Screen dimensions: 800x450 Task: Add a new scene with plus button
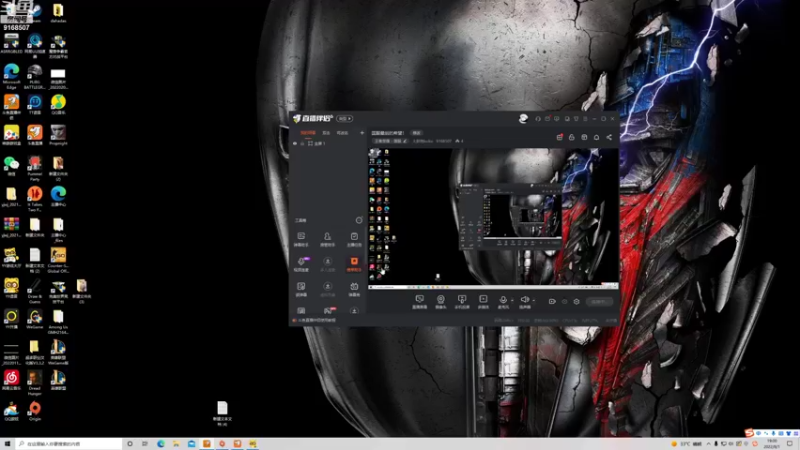[362, 133]
